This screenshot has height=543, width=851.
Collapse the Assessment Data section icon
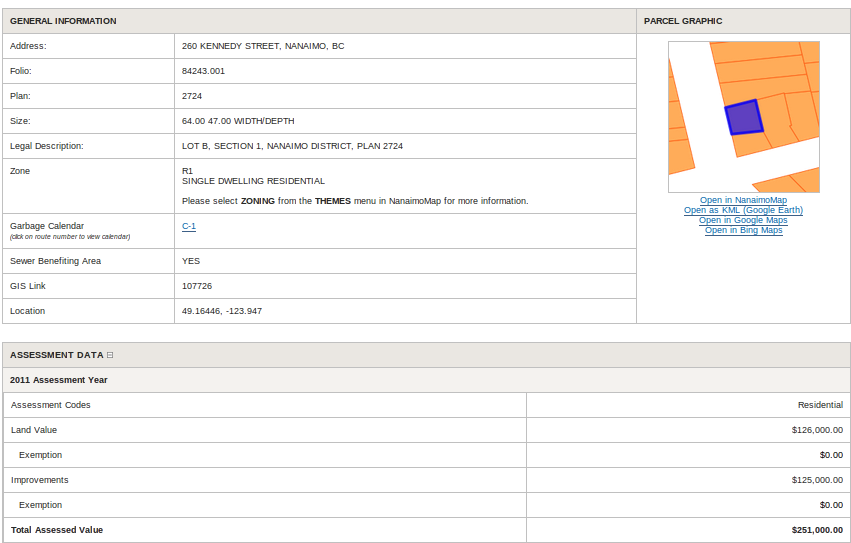click(x=110, y=355)
